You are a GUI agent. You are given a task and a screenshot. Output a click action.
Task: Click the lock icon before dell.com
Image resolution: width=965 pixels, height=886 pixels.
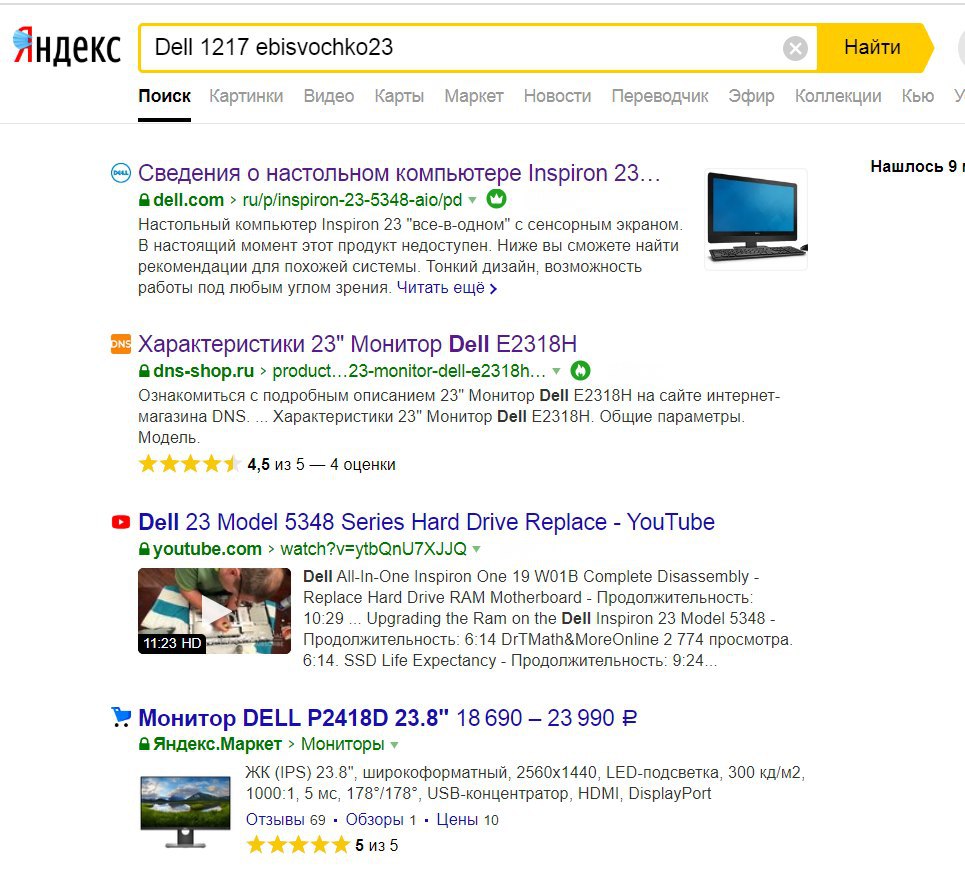coord(144,201)
